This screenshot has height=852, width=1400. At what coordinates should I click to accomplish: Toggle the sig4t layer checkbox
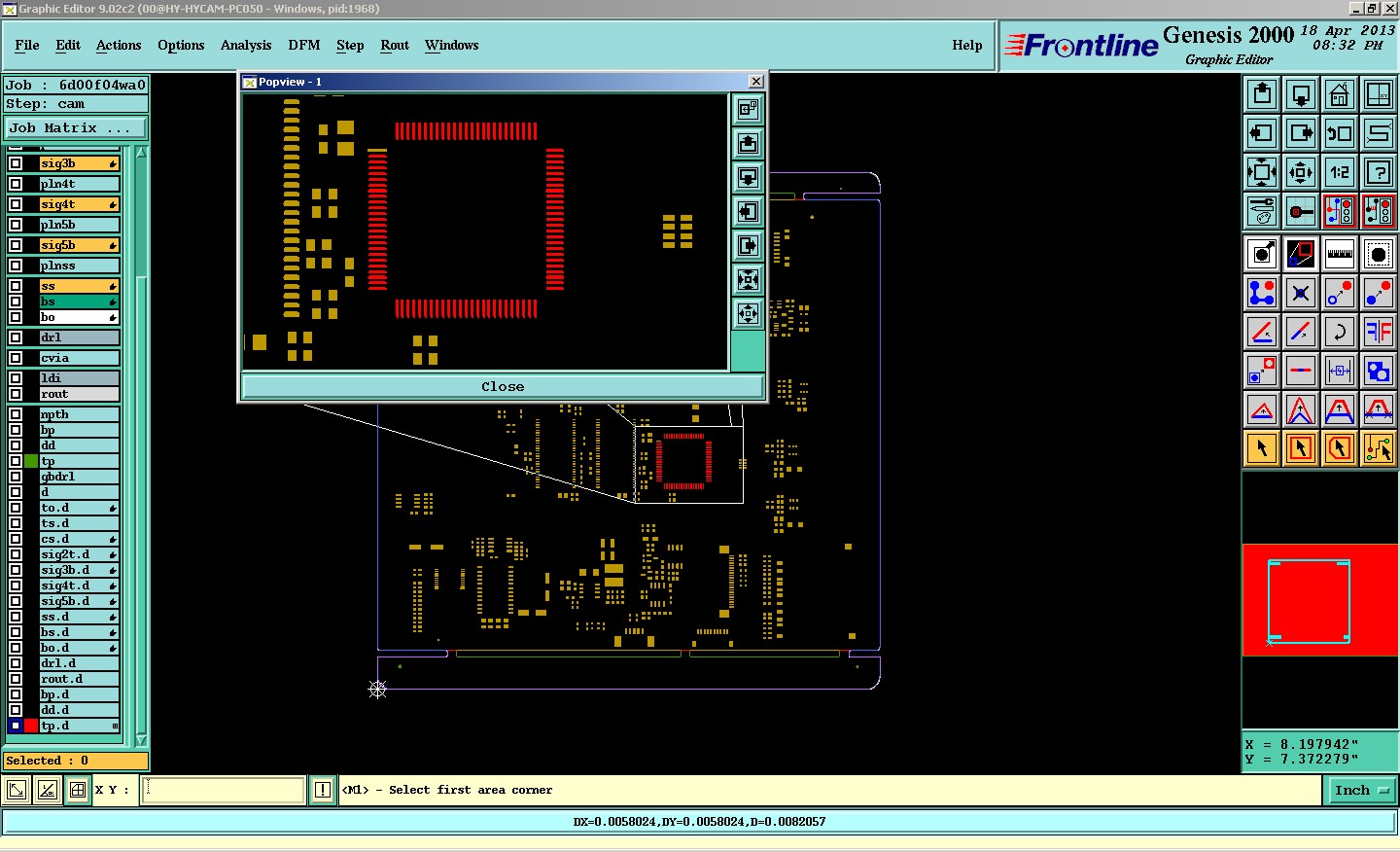(x=16, y=204)
